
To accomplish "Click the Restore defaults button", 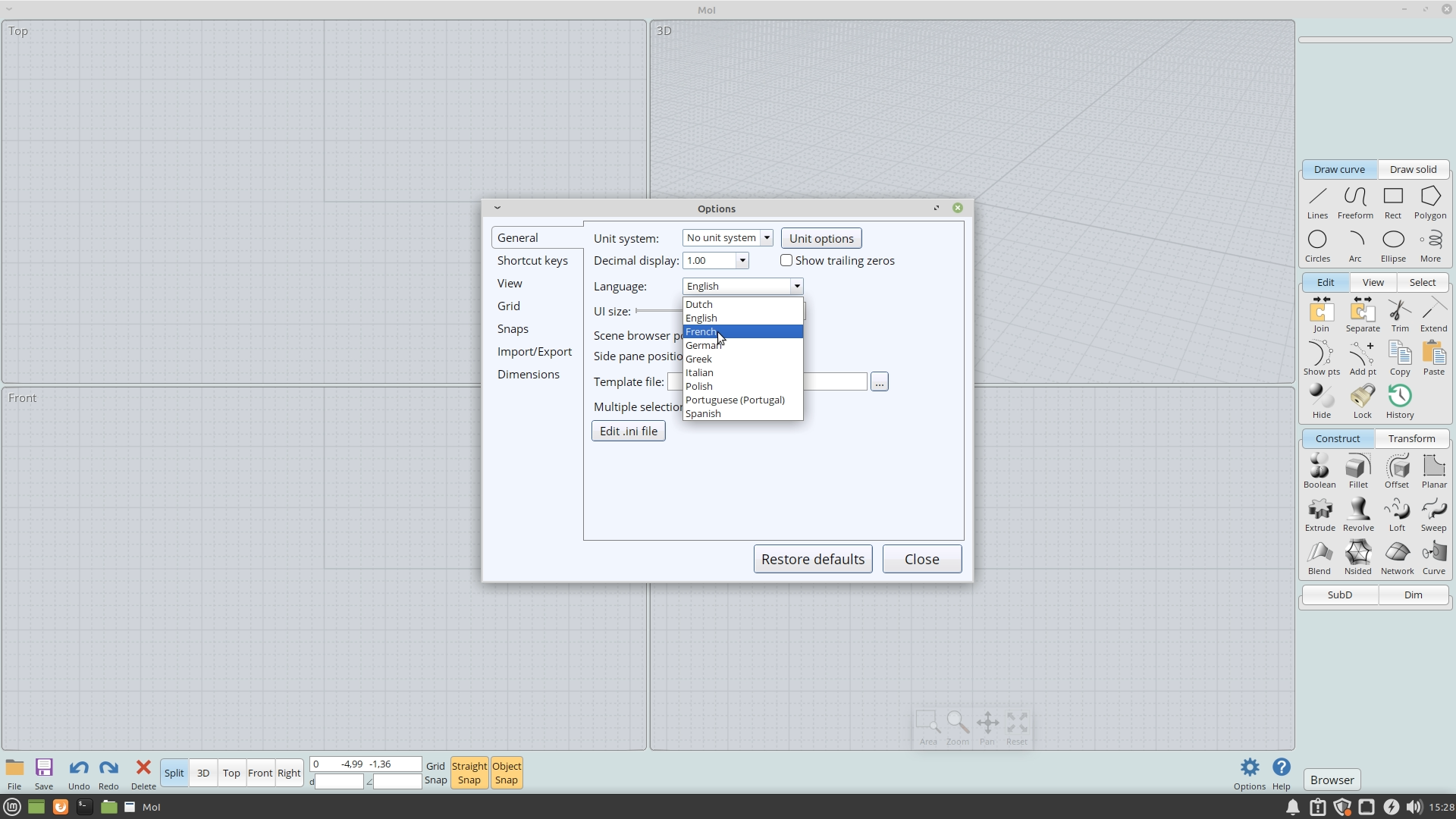I will click(x=812, y=559).
